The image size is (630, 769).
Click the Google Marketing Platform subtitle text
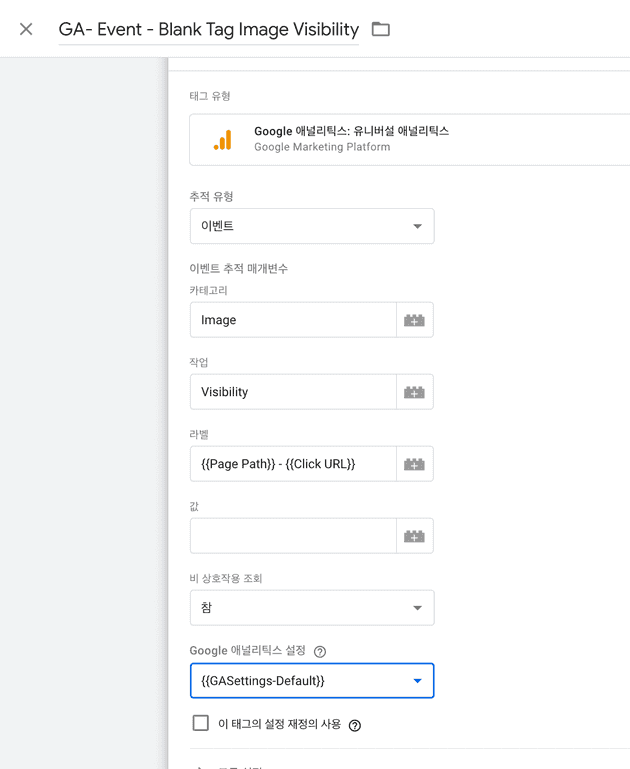(x=322, y=148)
